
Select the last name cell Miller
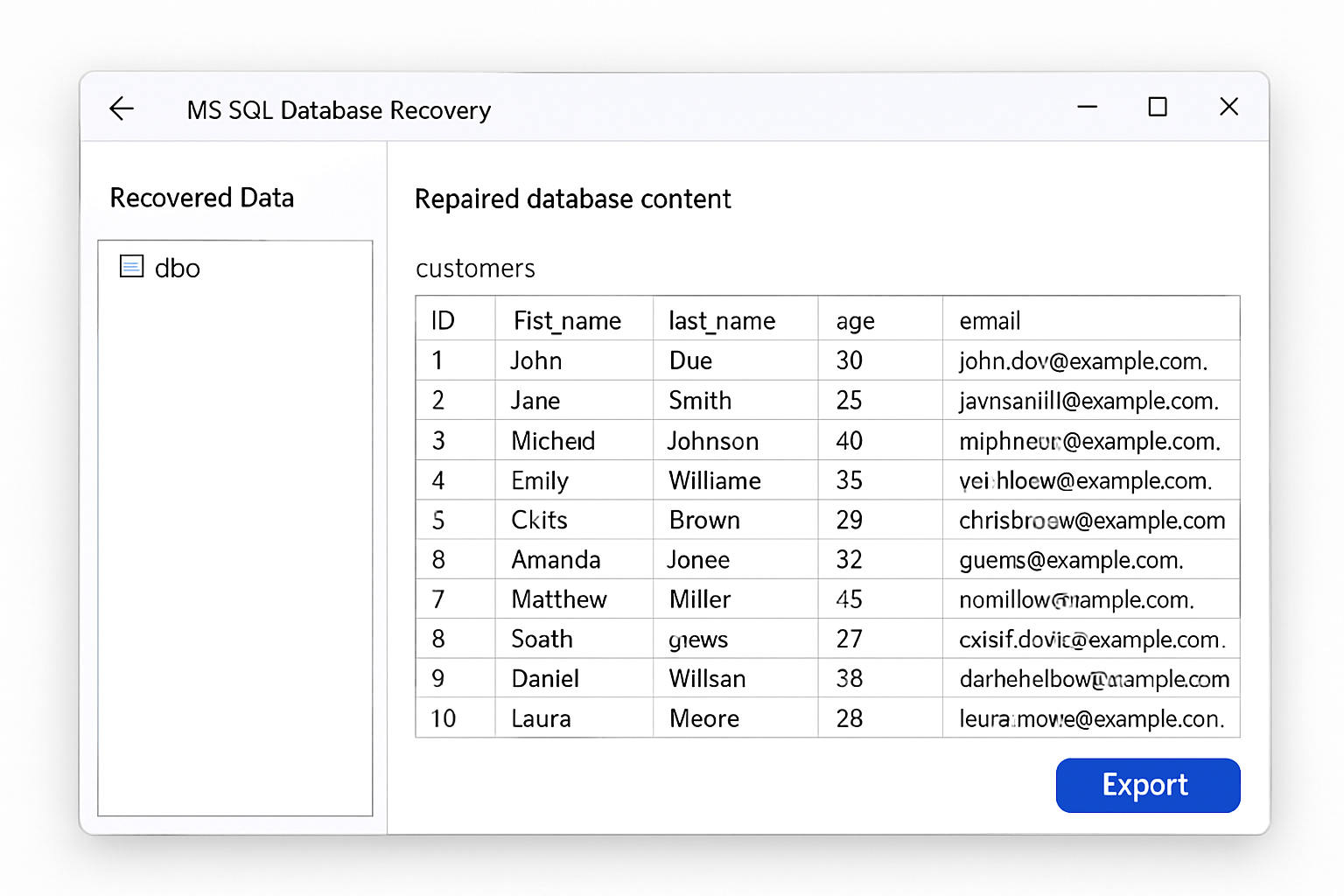(735, 598)
